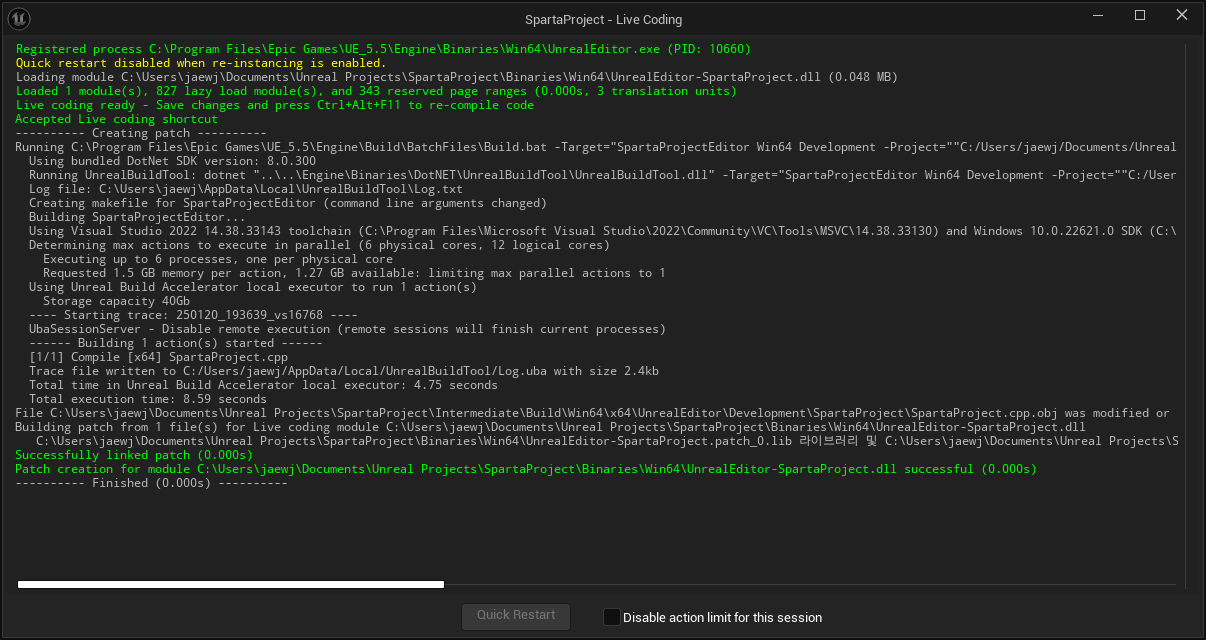Click the 'Trace file written to' line
1206x640 pixels.
(x=344, y=371)
